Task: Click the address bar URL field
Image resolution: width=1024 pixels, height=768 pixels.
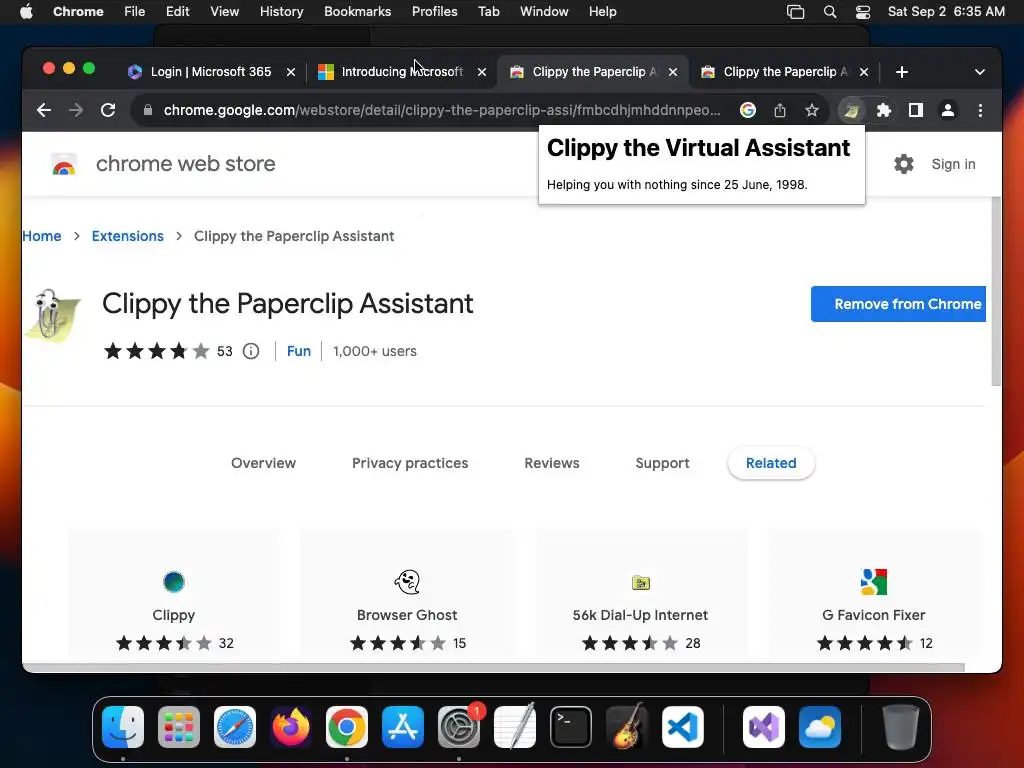Action: (x=441, y=110)
